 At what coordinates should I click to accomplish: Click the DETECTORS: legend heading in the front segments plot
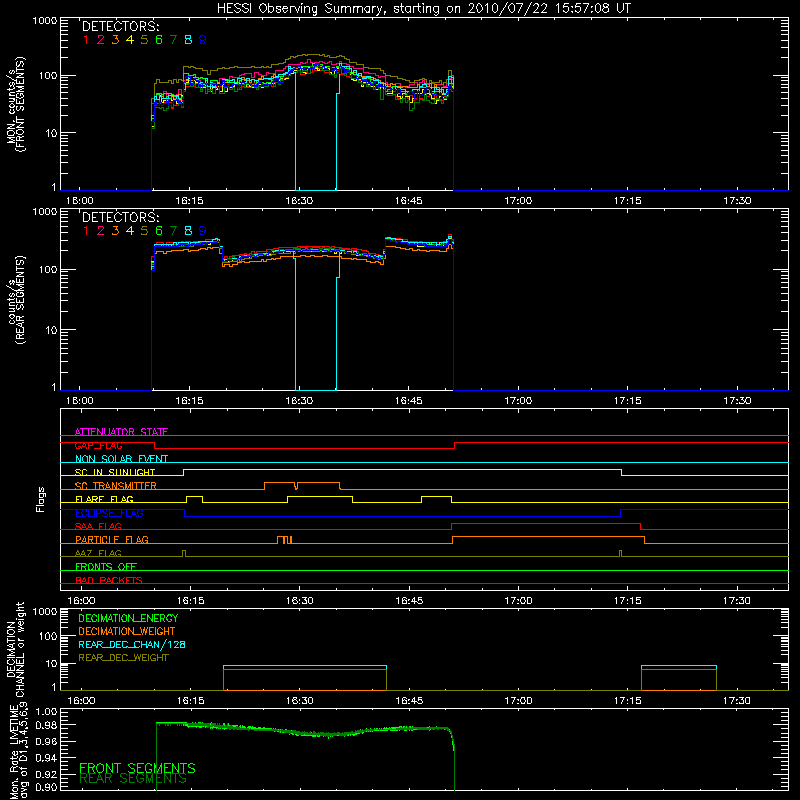[121, 26]
